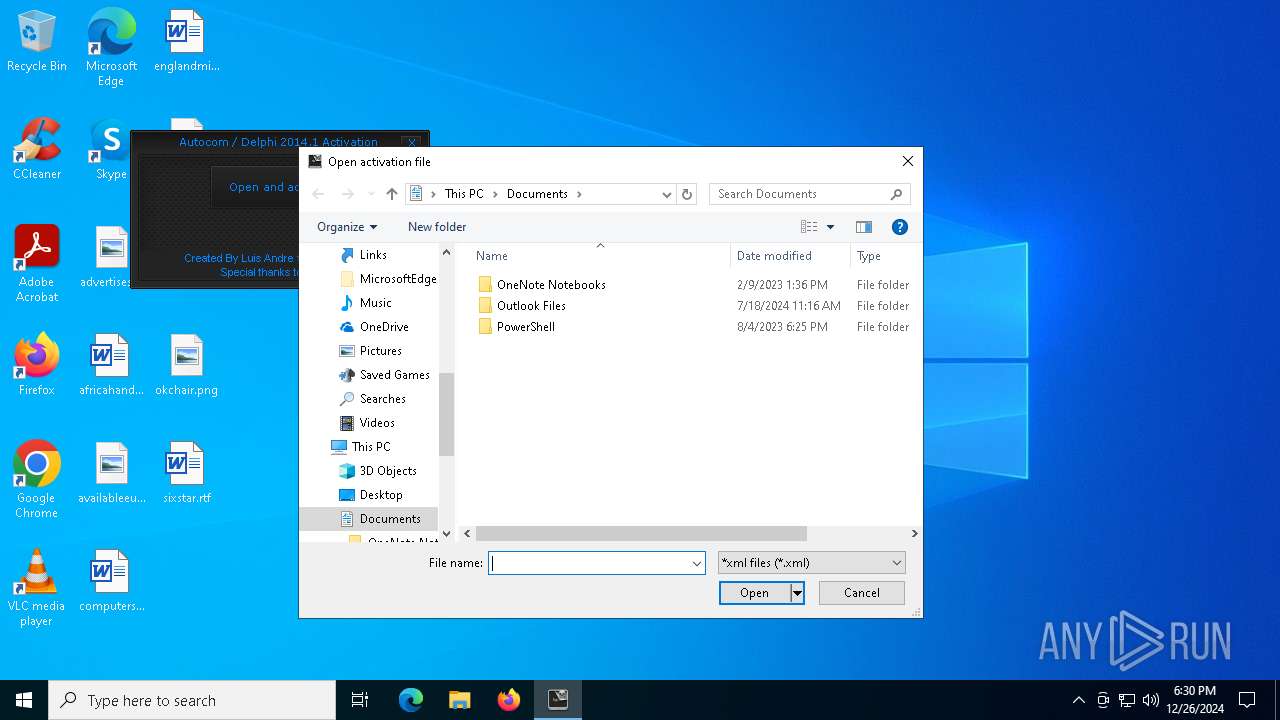
Task: Open Skype desktop shortcut
Action: point(110,150)
